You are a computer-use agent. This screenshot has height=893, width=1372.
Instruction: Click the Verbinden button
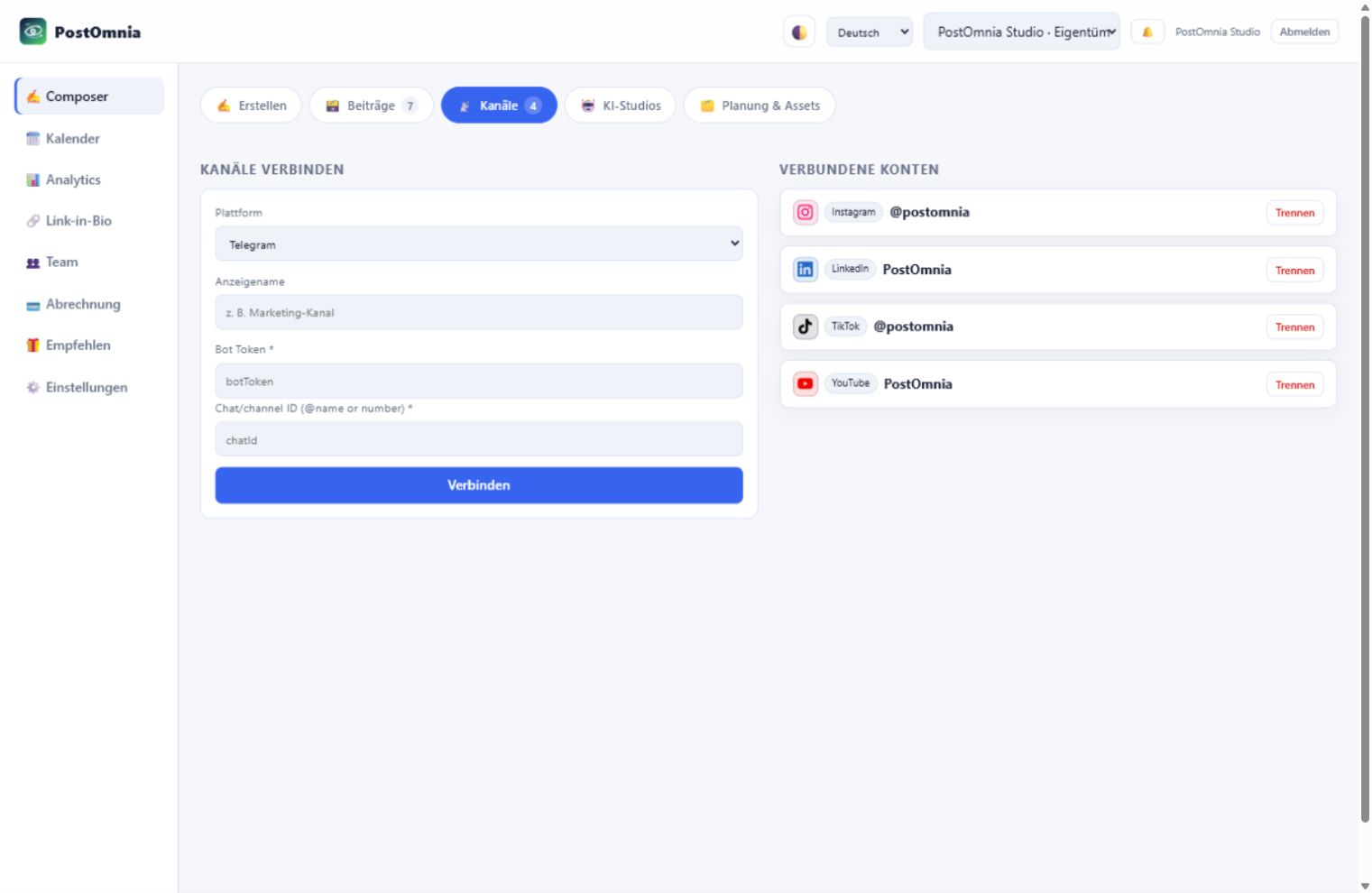point(479,485)
